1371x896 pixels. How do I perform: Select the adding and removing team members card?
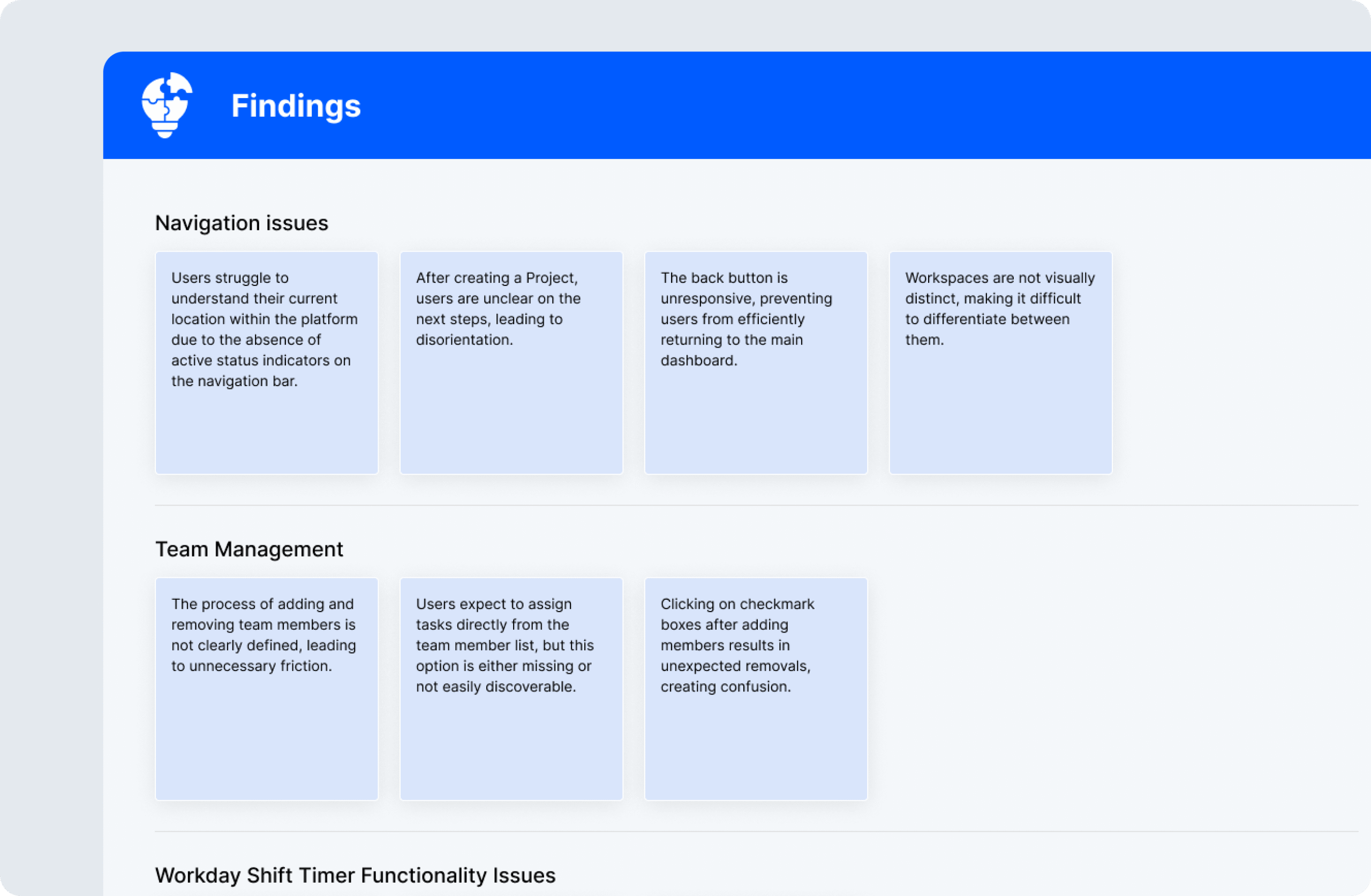[x=267, y=689]
